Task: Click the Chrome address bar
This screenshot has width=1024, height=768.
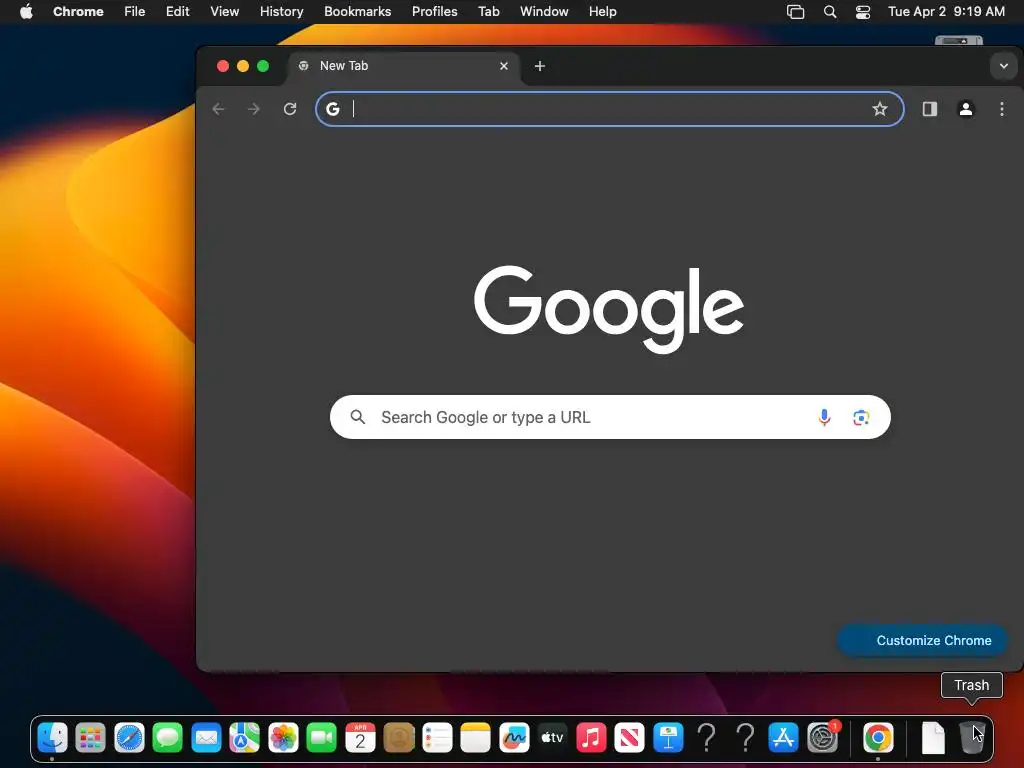Action: pyautogui.click(x=609, y=109)
